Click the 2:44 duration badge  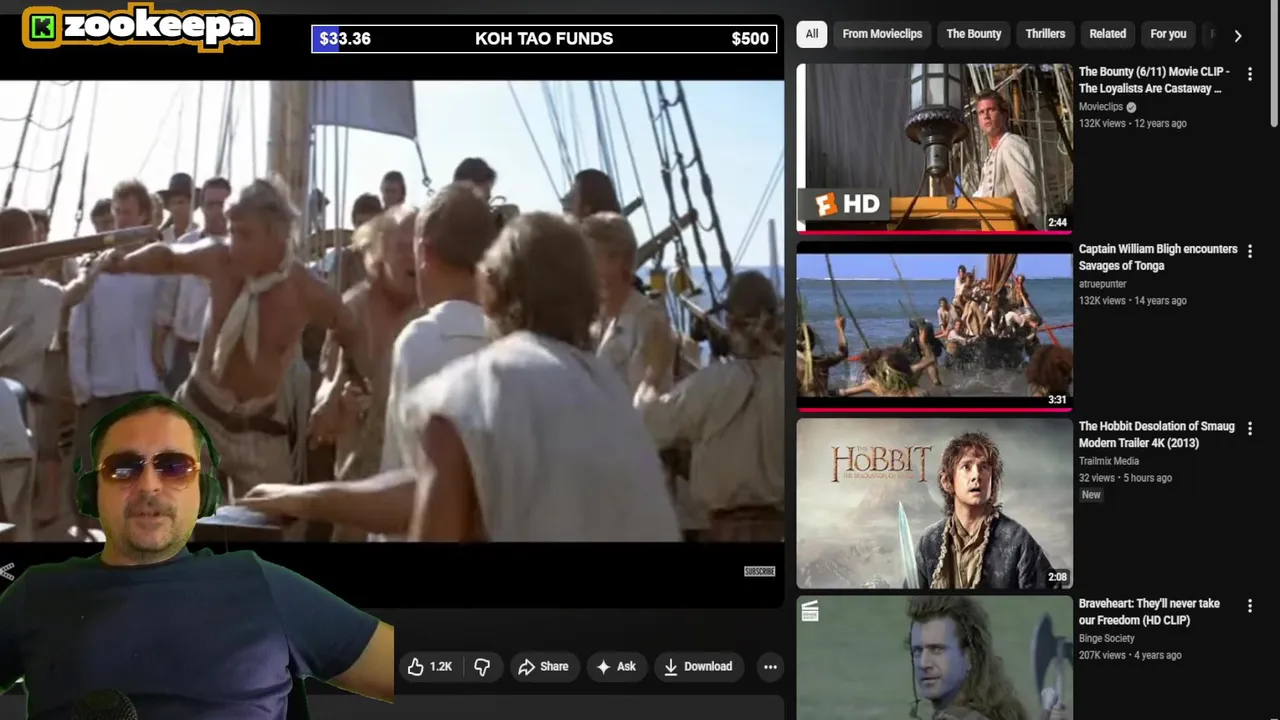(x=1057, y=222)
